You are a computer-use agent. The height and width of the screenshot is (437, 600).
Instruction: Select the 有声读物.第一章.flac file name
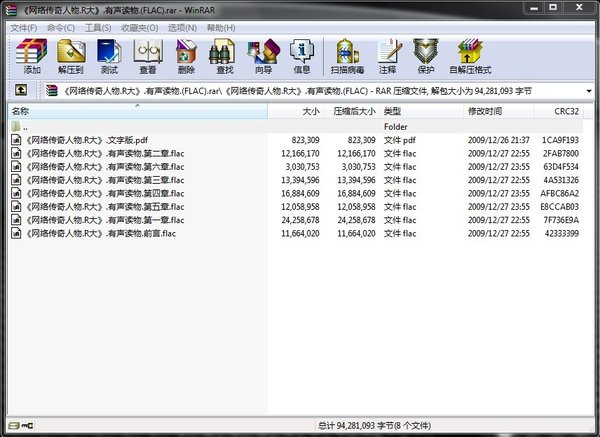pos(105,220)
